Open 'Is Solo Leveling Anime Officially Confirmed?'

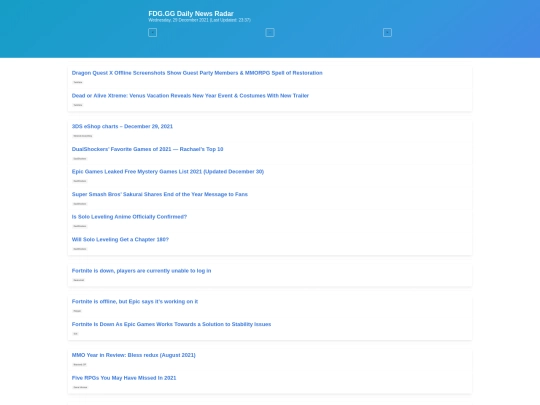click(129, 217)
